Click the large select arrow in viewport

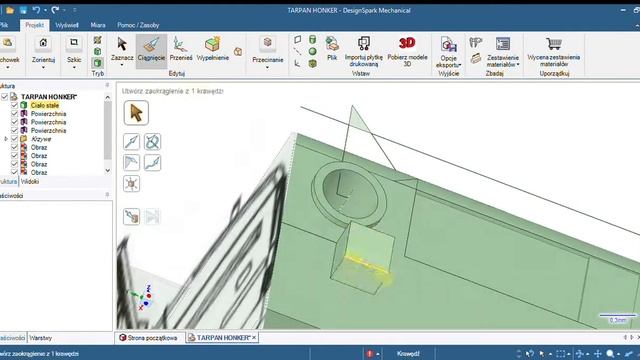point(136,113)
